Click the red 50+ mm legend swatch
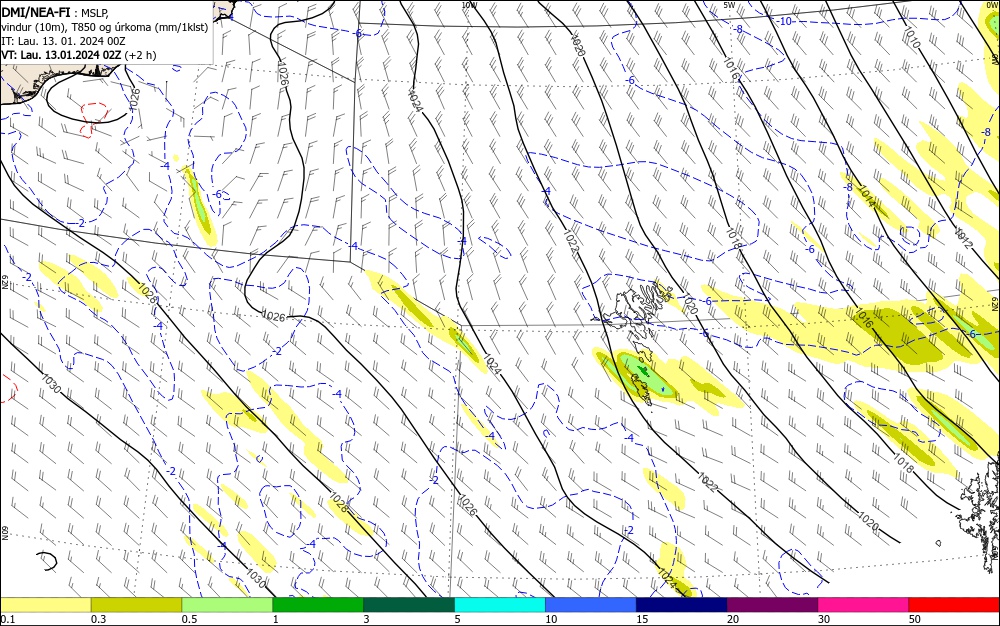This screenshot has width=1000, height=626. (954, 605)
